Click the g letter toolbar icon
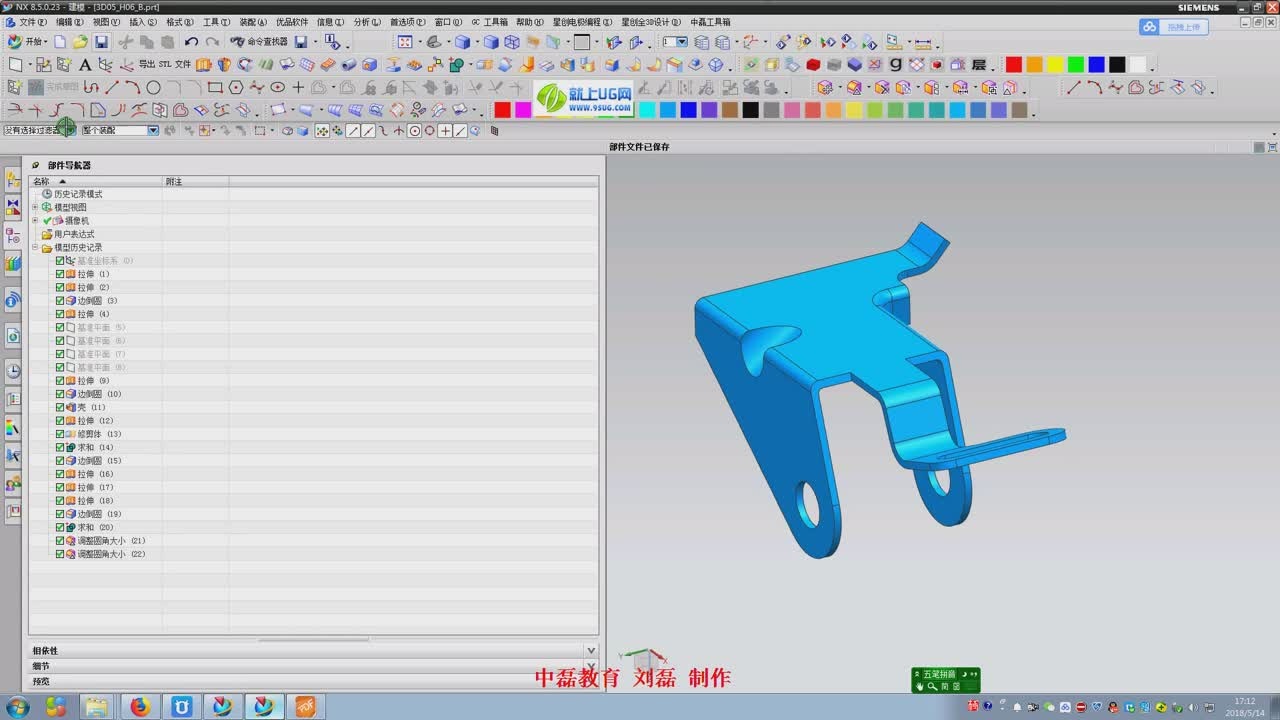This screenshot has height=720, width=1280. pyautogui.click(x=895, y=64)
